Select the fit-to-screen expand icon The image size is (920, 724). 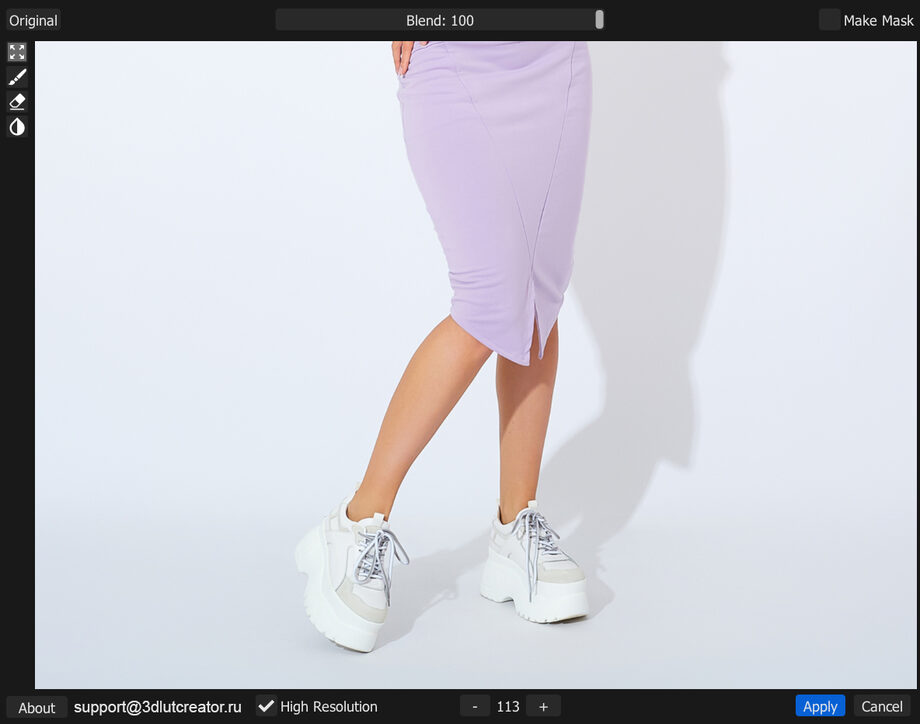17,52
